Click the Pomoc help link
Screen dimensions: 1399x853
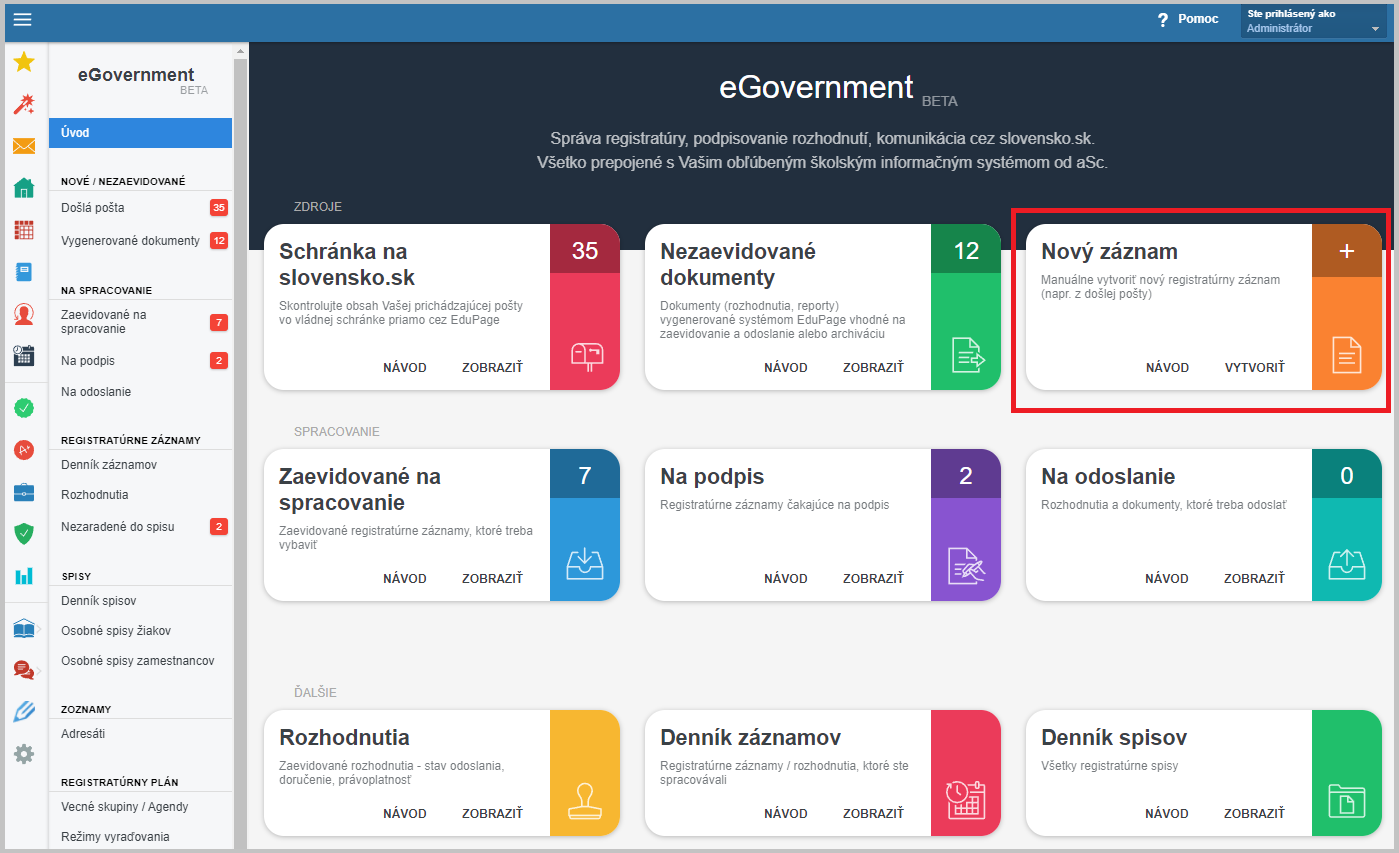[x=1198, y=19]
